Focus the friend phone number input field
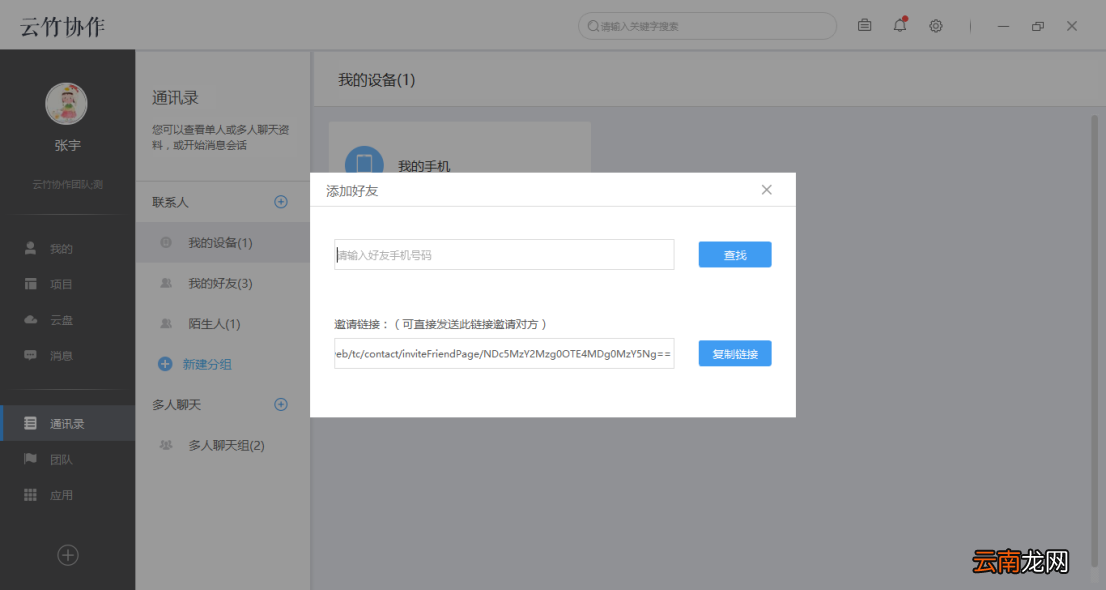Image resolution: width=1106 pixels, height=590 pixels. (x=504, y=255)
